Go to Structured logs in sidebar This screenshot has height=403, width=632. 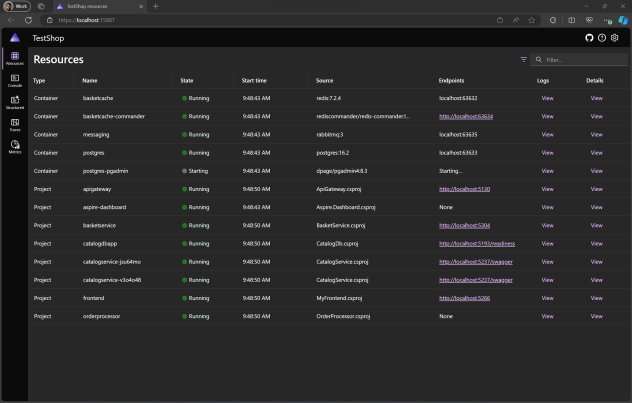point(14,101)
